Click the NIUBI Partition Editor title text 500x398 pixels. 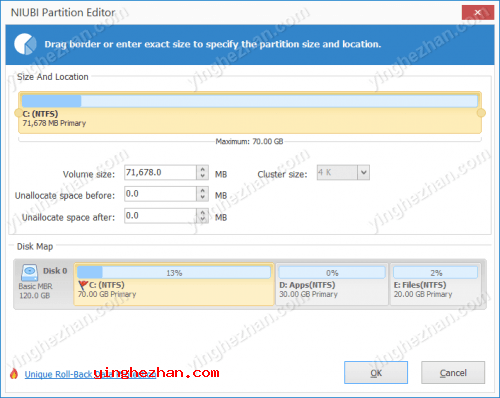coord(63,12)
